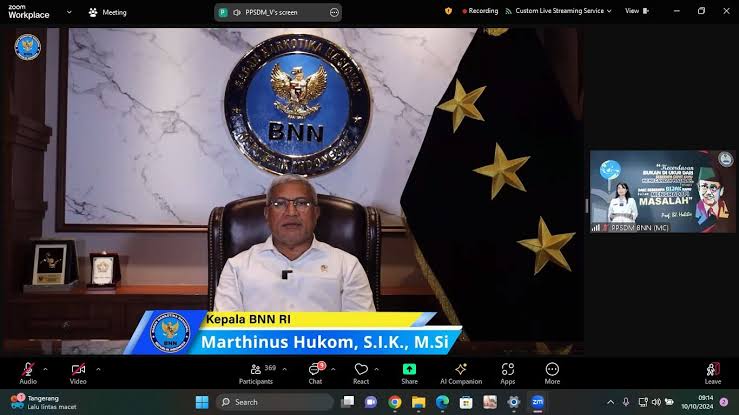Open Microsoft Store from taskbar

pos(466,402)
